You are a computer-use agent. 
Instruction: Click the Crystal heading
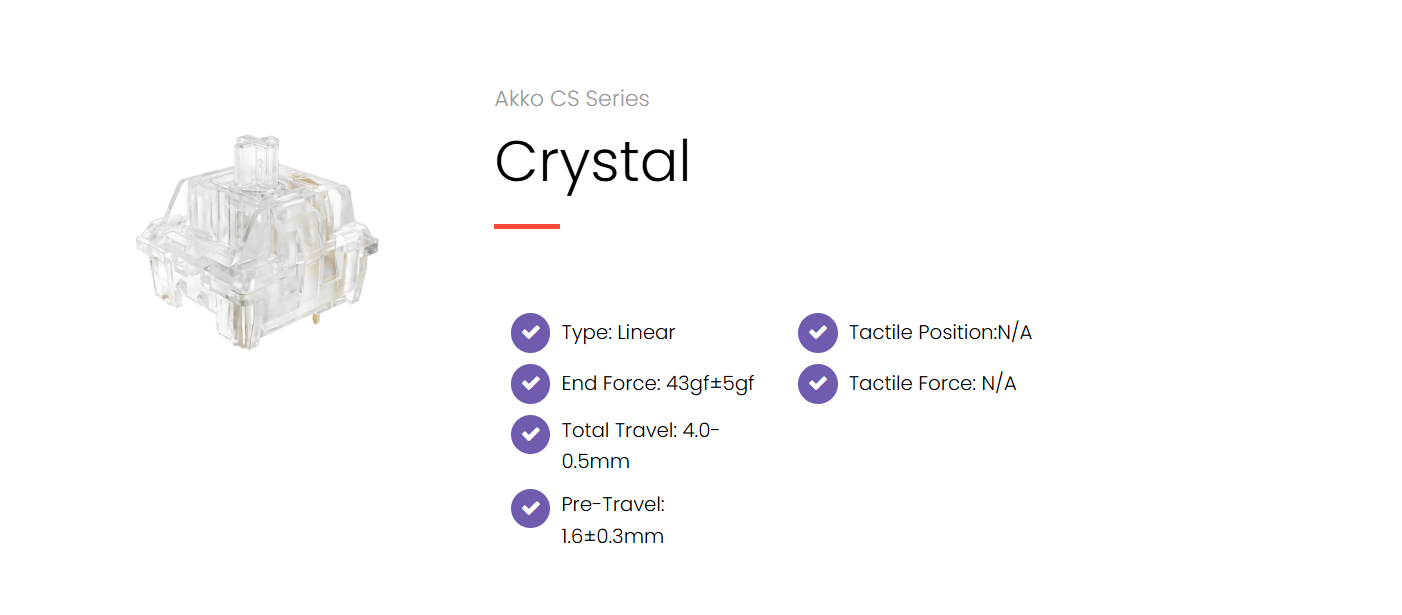click(592, 161)
